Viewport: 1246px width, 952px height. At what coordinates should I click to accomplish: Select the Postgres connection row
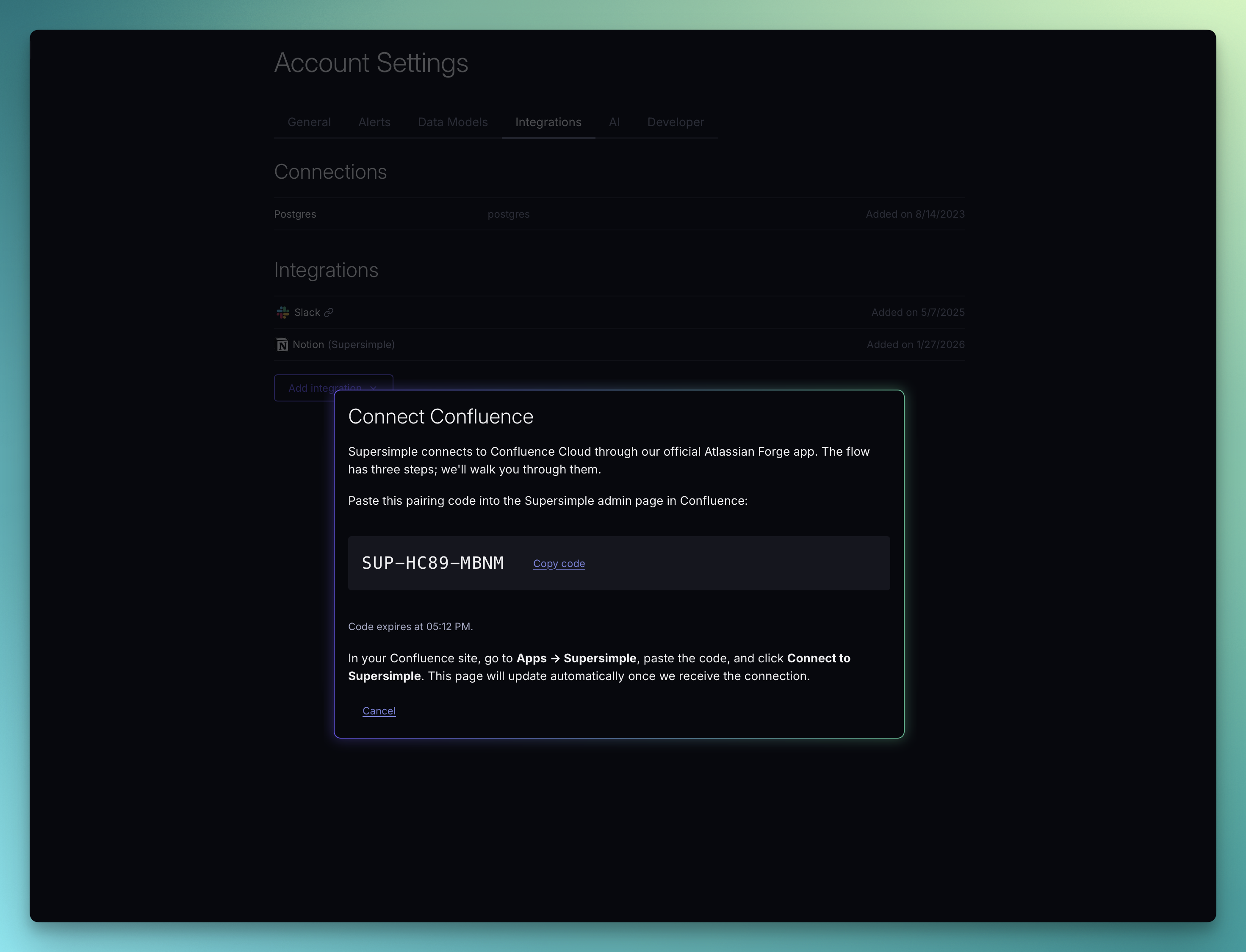pyautogui.click(x=619, y=214)
